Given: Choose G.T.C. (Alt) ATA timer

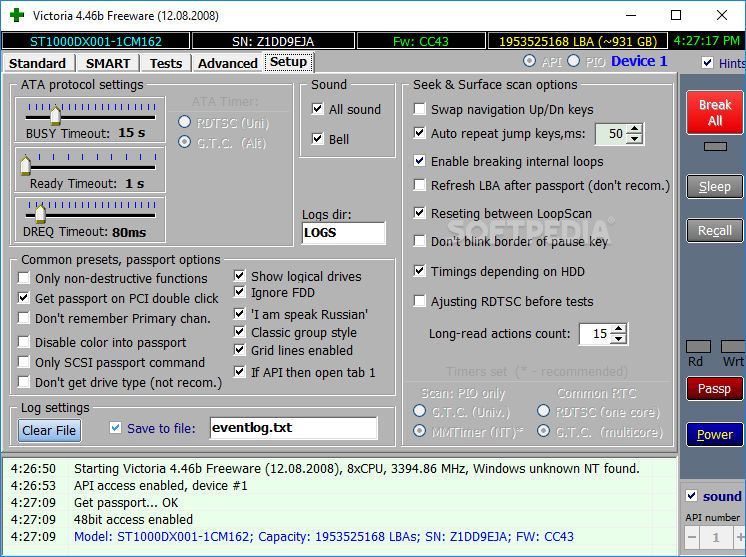Looking at the screenshot, I should point(185,142).
